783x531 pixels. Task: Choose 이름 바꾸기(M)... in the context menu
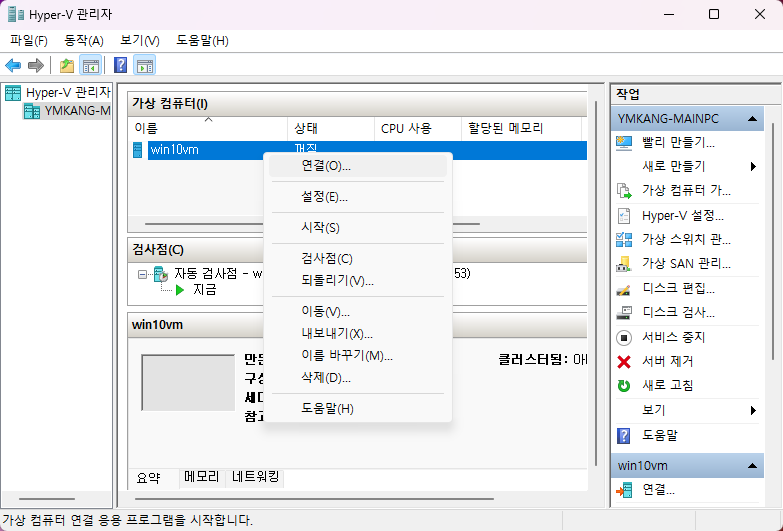click(x=358, y=356)
